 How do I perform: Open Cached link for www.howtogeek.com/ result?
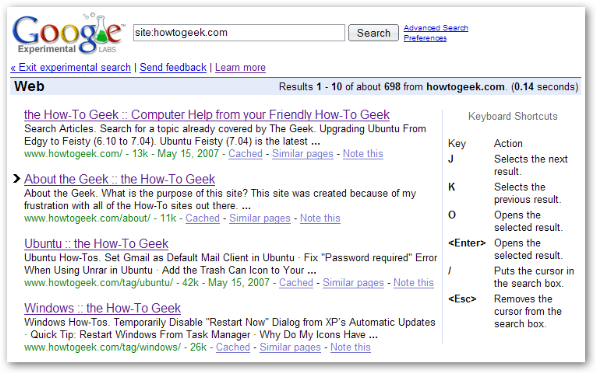coord(246,154)
